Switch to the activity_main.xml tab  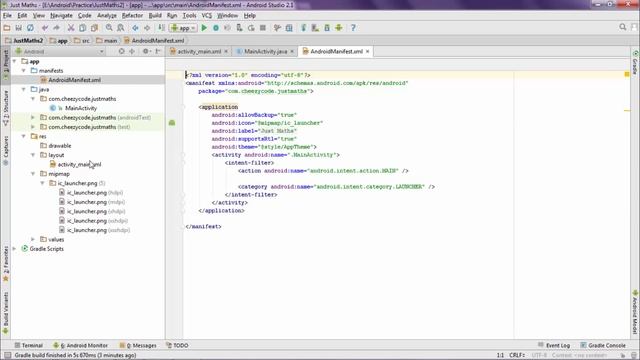pos(199,51)
